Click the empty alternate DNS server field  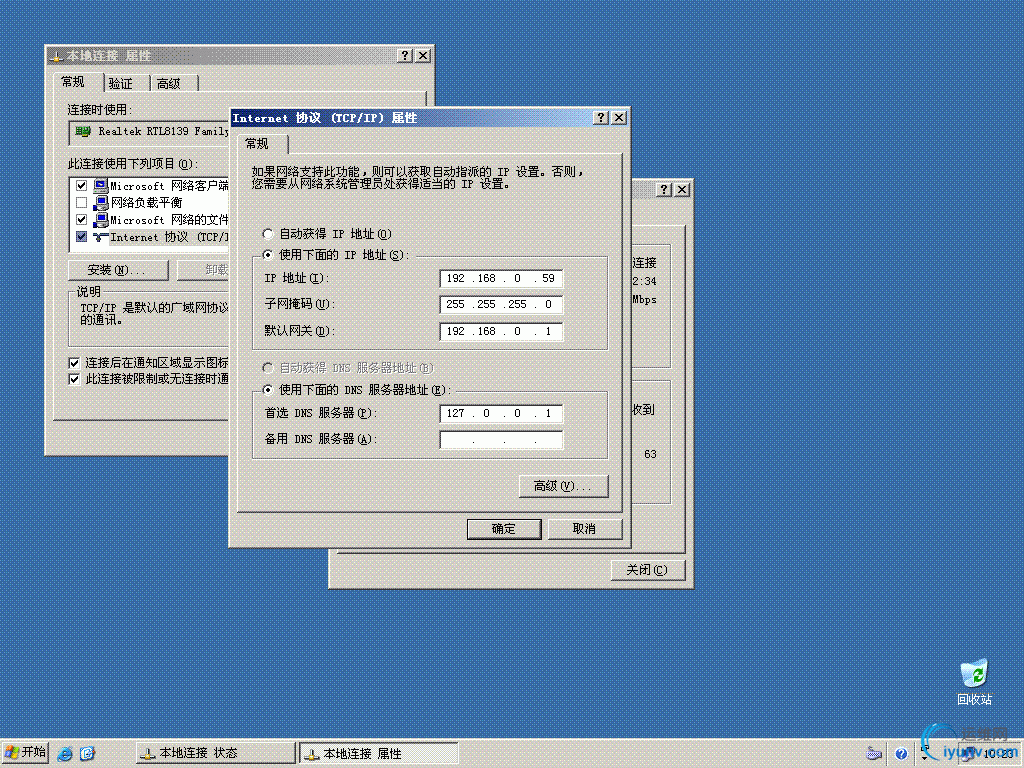501,440
